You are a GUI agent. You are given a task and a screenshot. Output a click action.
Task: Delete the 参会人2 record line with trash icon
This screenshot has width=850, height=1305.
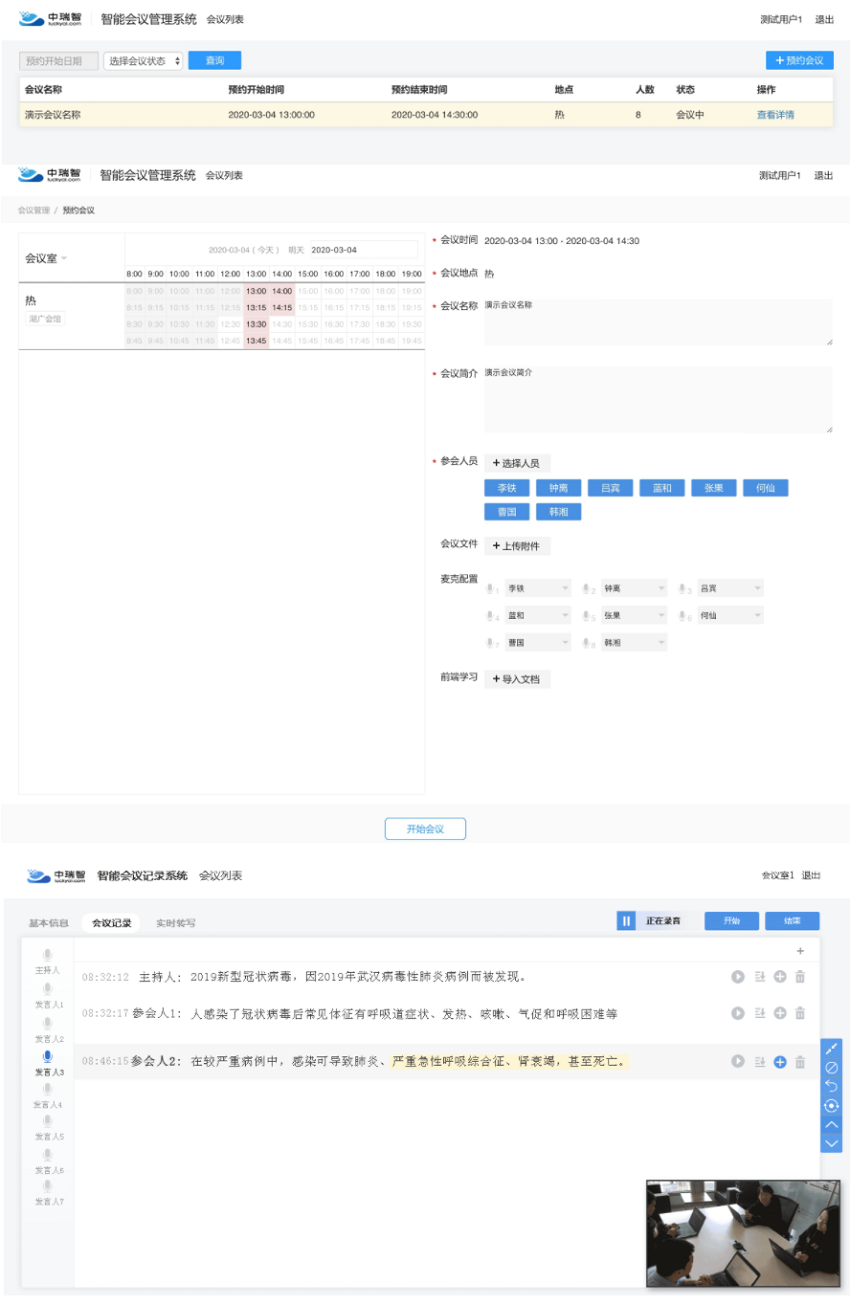(x=800, y=1061)
